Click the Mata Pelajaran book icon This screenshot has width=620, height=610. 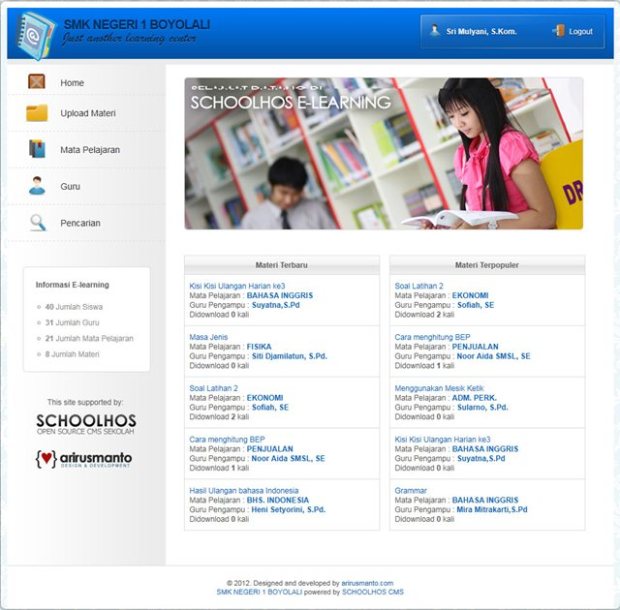click(x=37, y=149)
